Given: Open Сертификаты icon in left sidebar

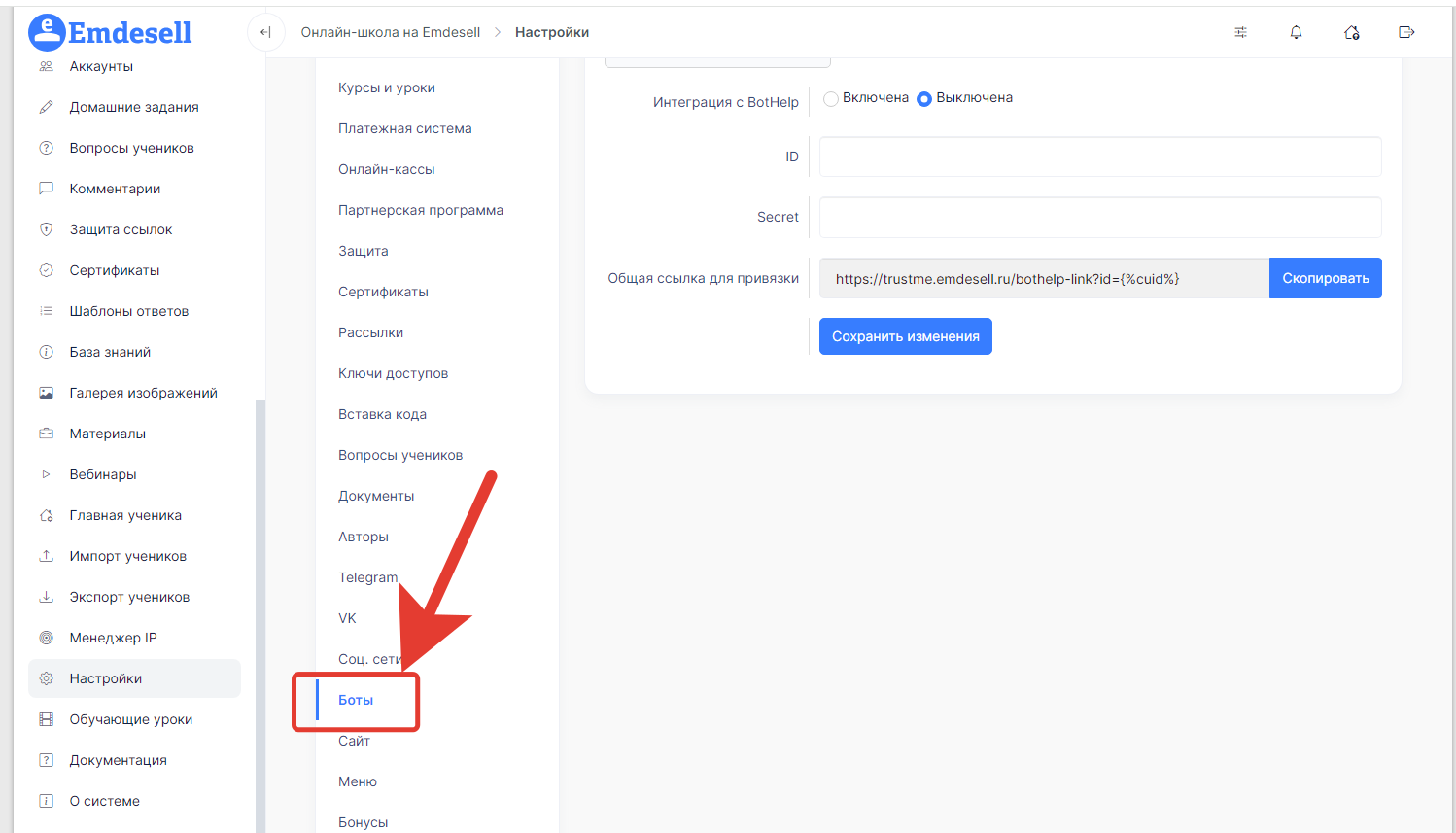Looking at the screenshot, I should click(46, 270).
